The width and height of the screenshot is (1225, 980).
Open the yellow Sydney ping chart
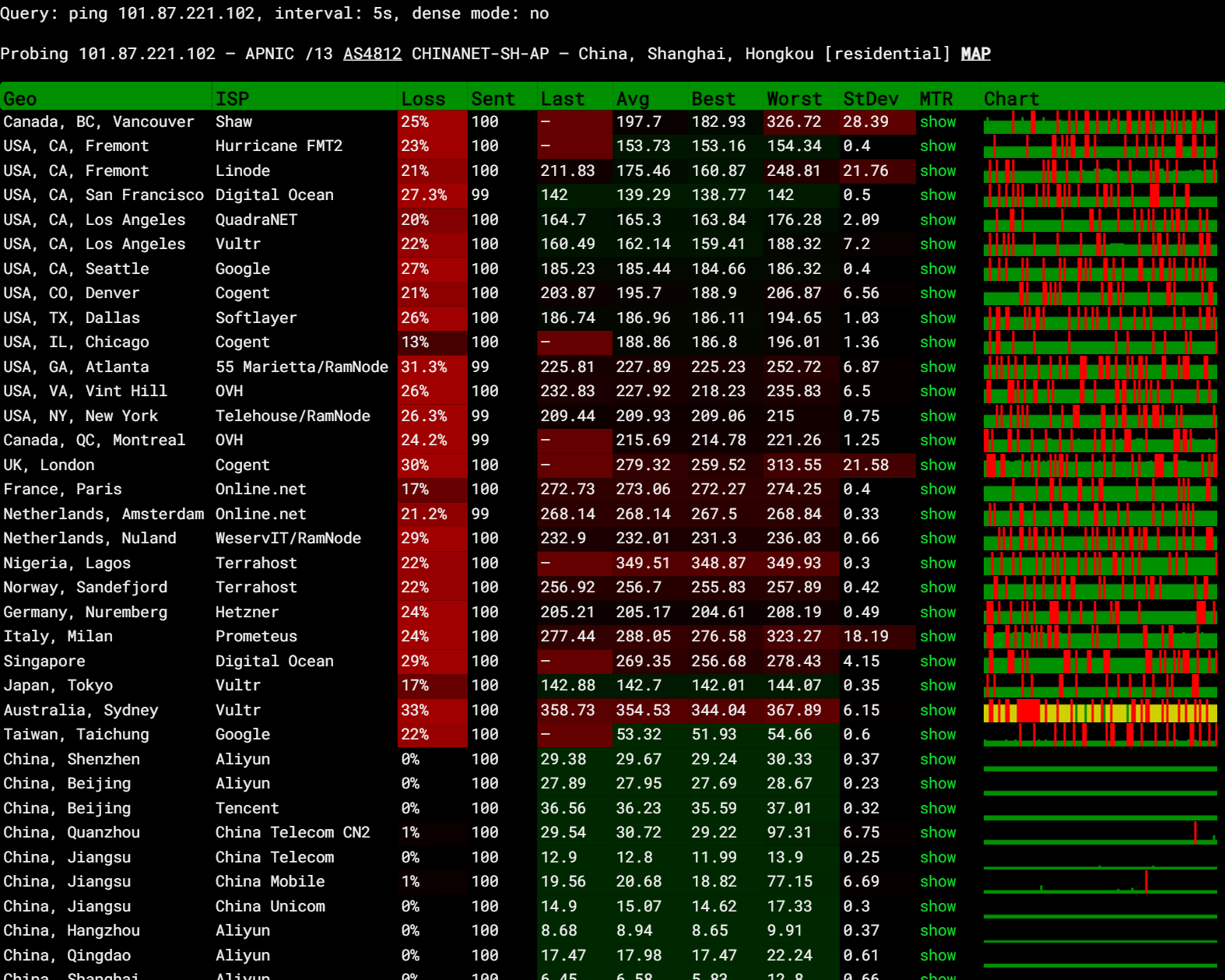(x=1100, y=711)
